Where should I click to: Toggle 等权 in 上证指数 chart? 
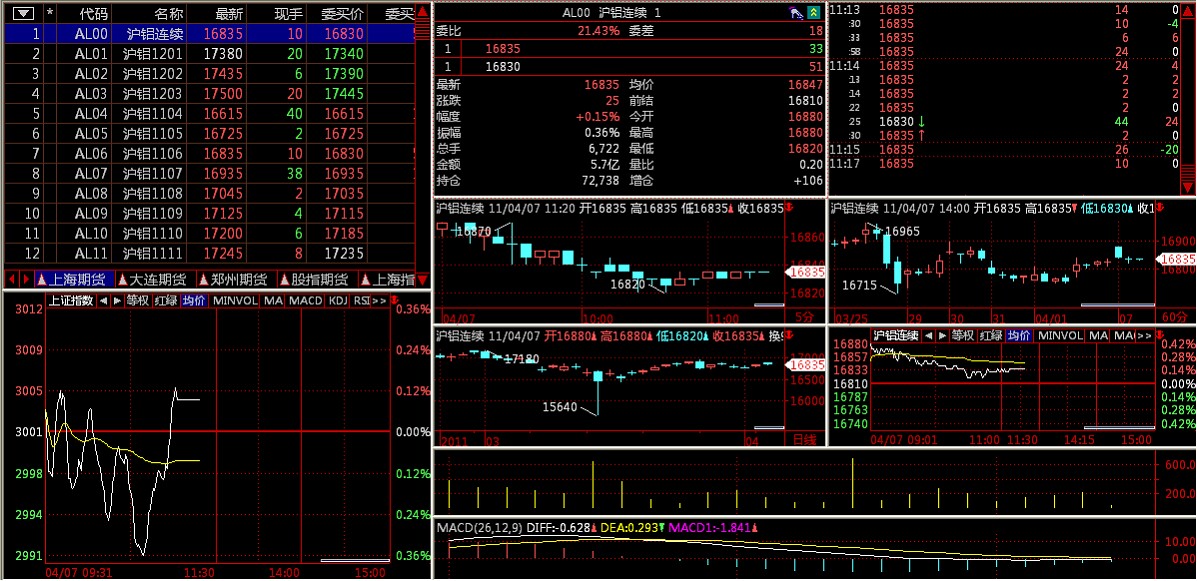coord(137,301)
